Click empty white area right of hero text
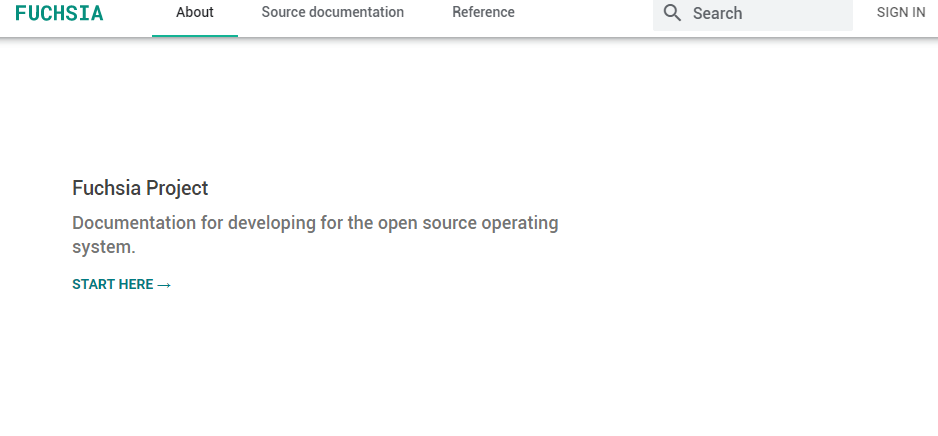Image resolution: width=938 pixels, height=436 pixels. pyautogui.click(x=748, y=233)
